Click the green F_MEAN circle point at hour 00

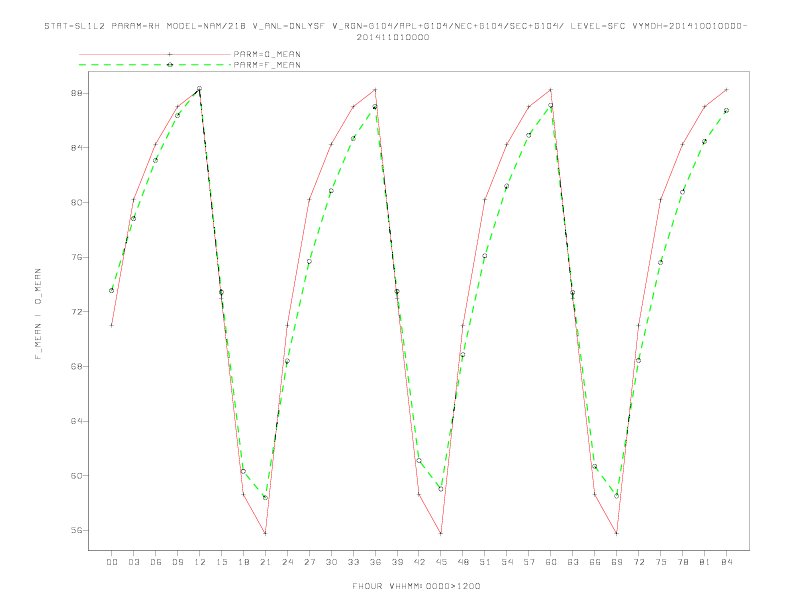(x=112, y=290)
